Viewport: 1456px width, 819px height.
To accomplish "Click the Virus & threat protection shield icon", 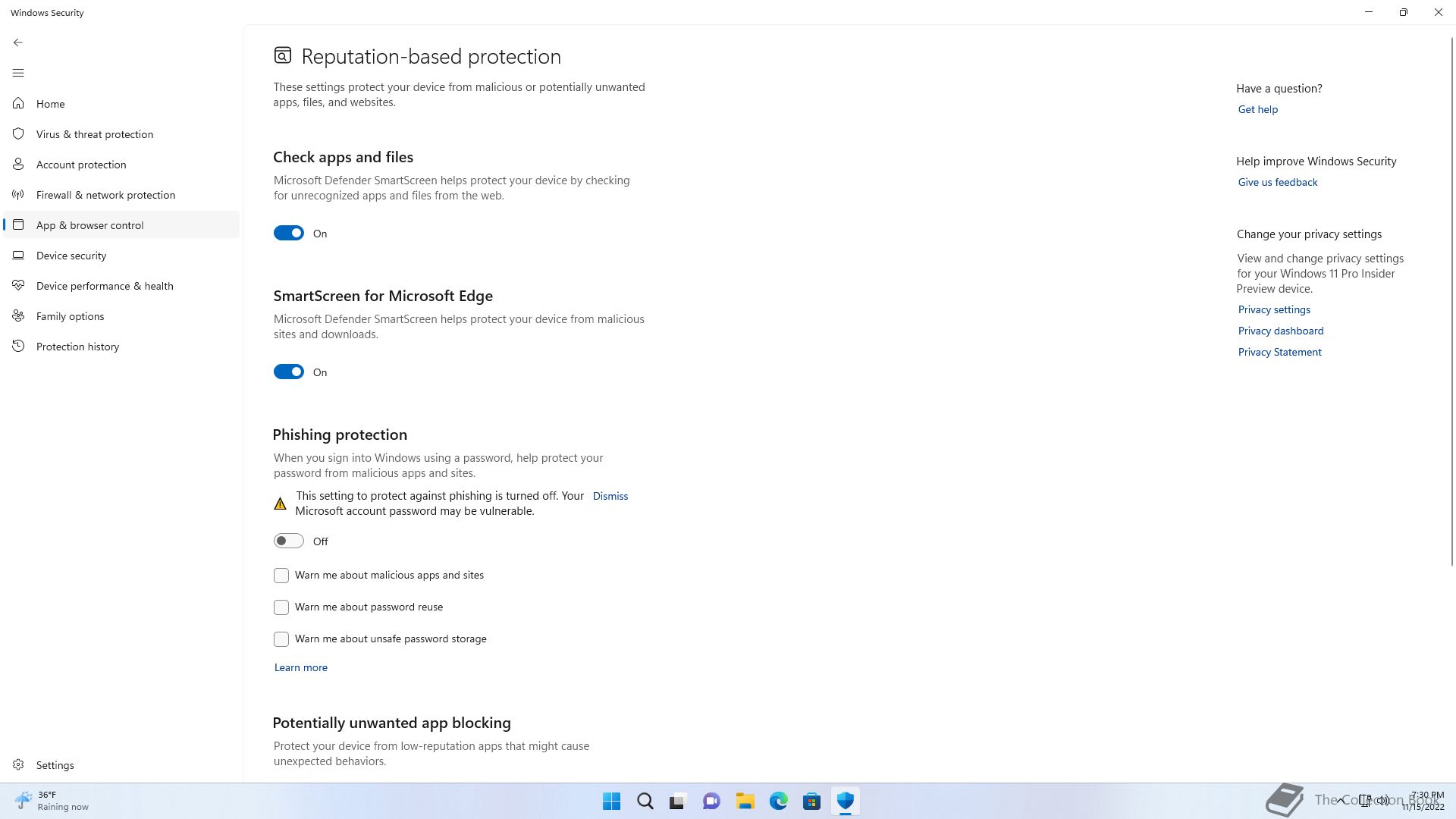I will click(18, 133).
